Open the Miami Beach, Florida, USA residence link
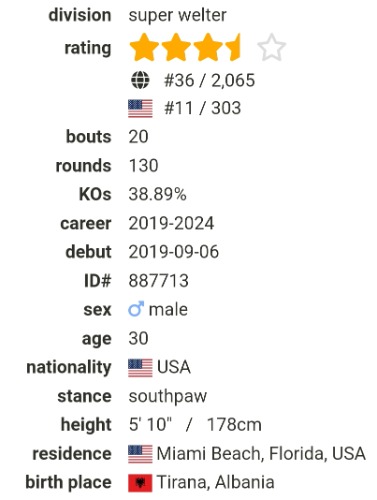Image resolution: width=377 pixels, height=500 pixels. click(261, 454)
